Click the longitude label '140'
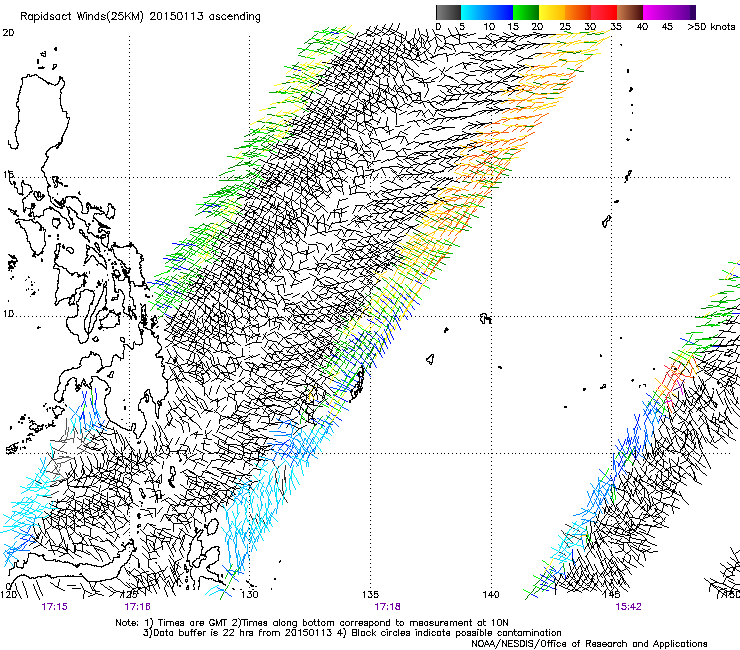Viewport: 740px width, 650px height. click(x=491, y=595)
